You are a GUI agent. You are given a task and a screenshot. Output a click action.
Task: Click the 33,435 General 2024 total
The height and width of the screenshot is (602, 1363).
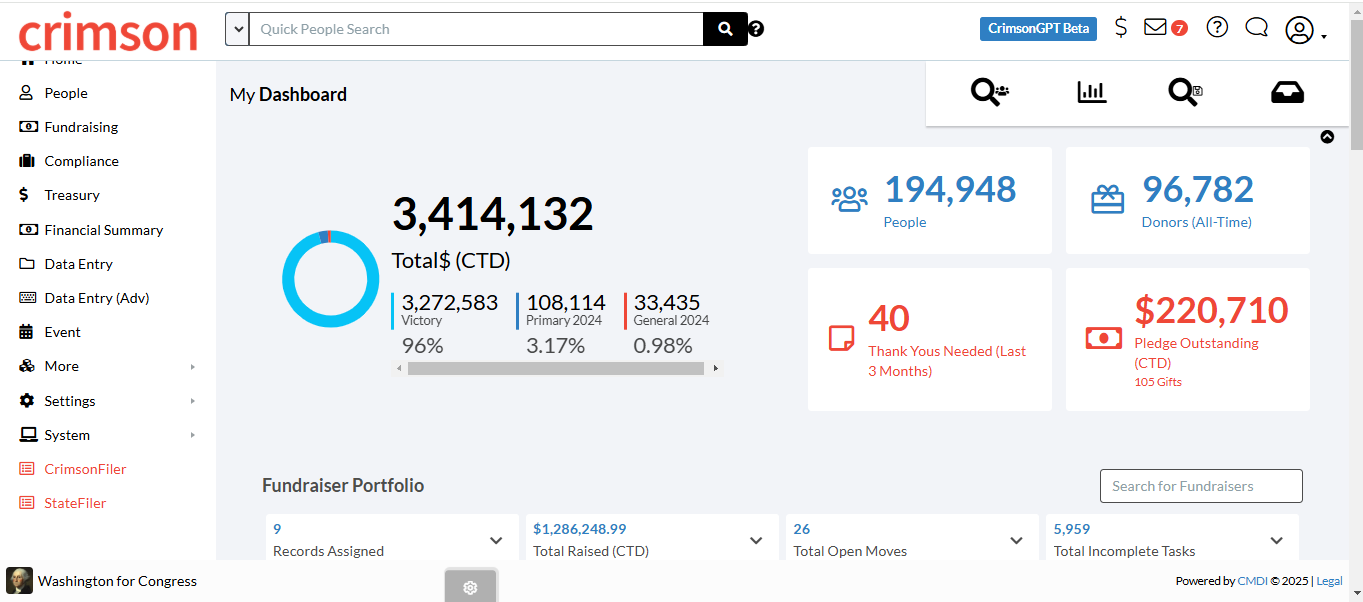tap(667, 303)
